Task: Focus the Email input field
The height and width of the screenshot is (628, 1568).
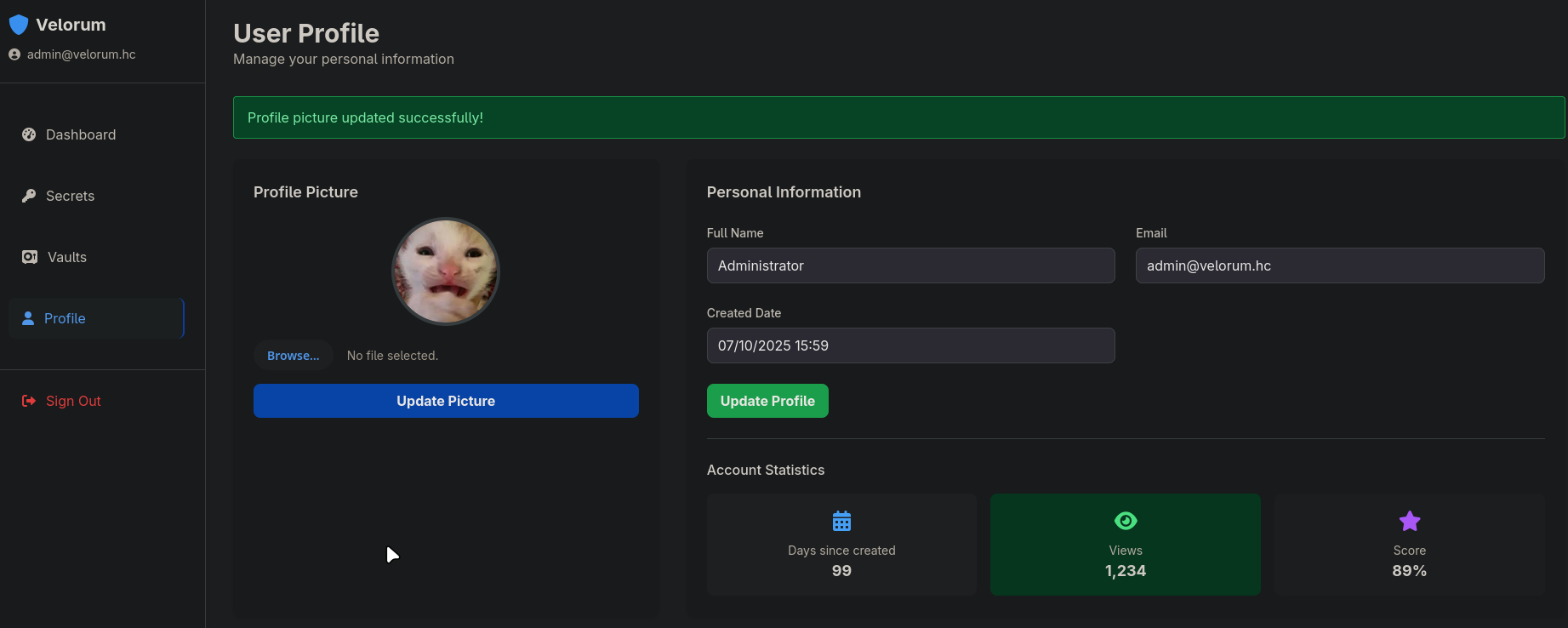Action: tap(1339, 265)
